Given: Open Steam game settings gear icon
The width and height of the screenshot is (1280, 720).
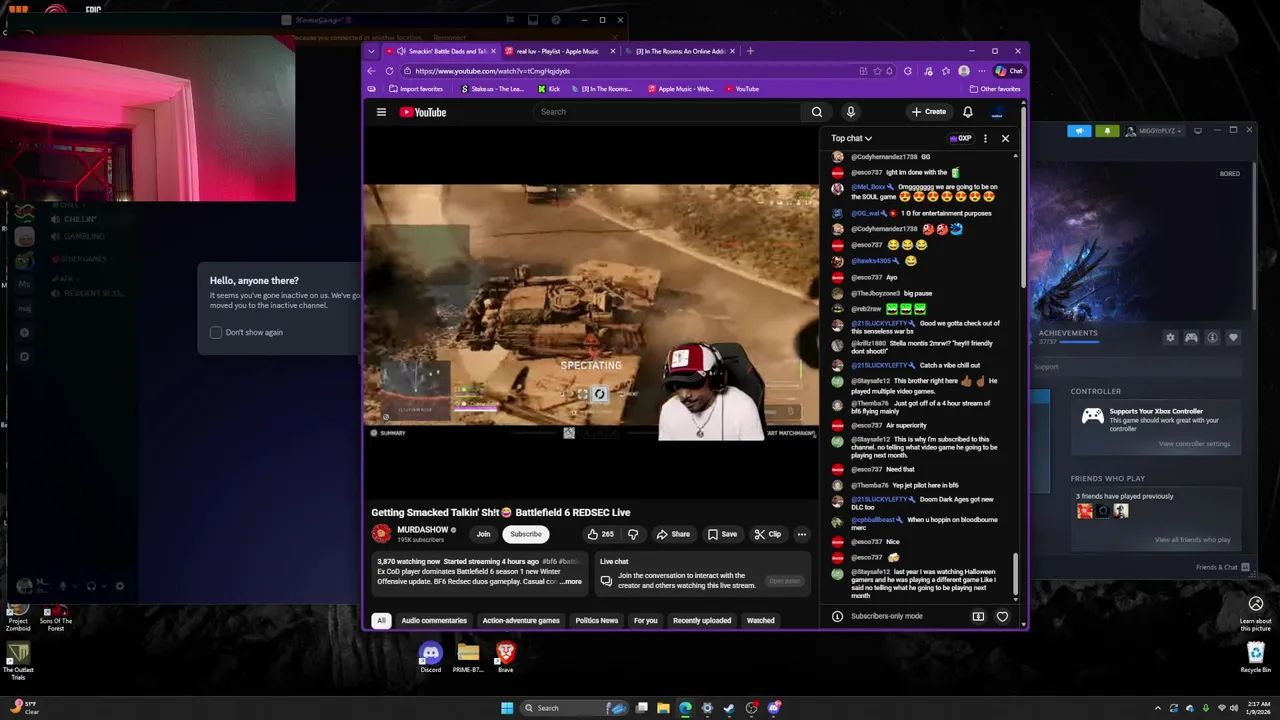Looking at the screenshot, I should (x=1170, y=338).
